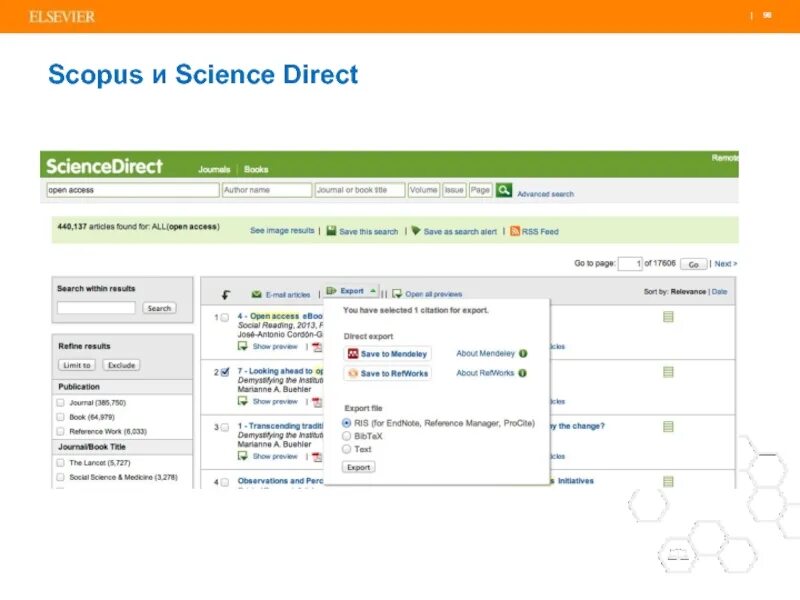Click the Export toolbar icon

click(x=331, y=291)
